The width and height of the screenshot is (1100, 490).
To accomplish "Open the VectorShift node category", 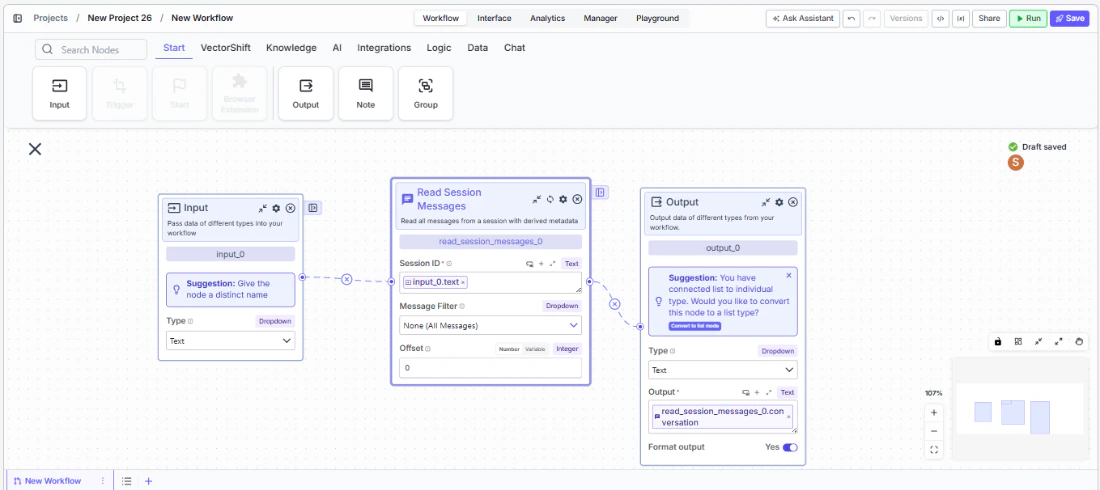I will [x=225, y=48].
